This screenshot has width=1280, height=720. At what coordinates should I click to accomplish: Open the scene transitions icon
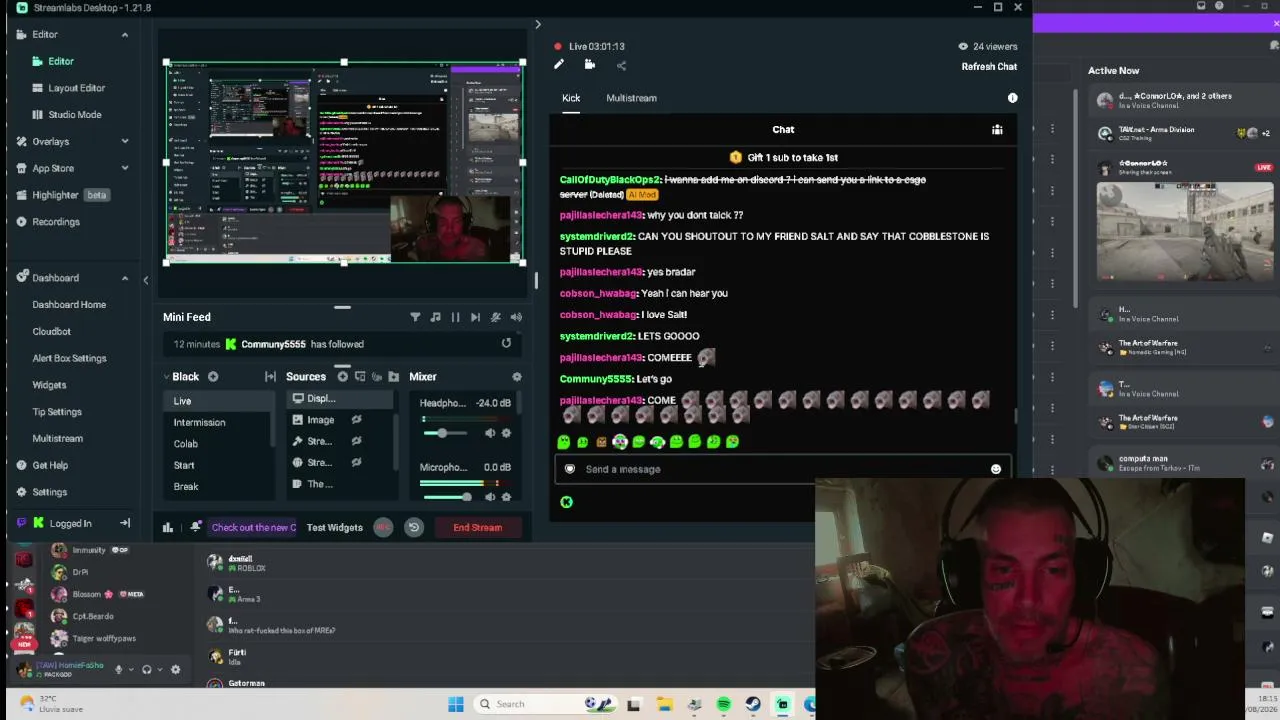270,377
